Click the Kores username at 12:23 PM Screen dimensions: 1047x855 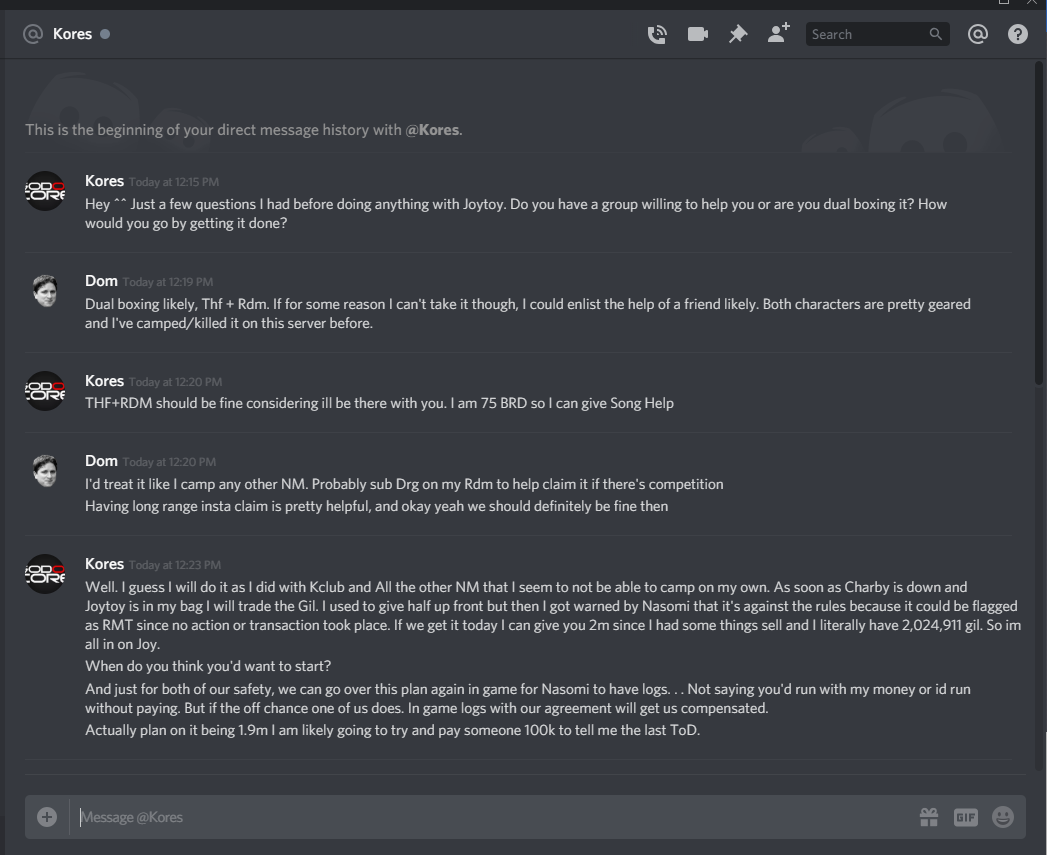click(x=104, y=564)
